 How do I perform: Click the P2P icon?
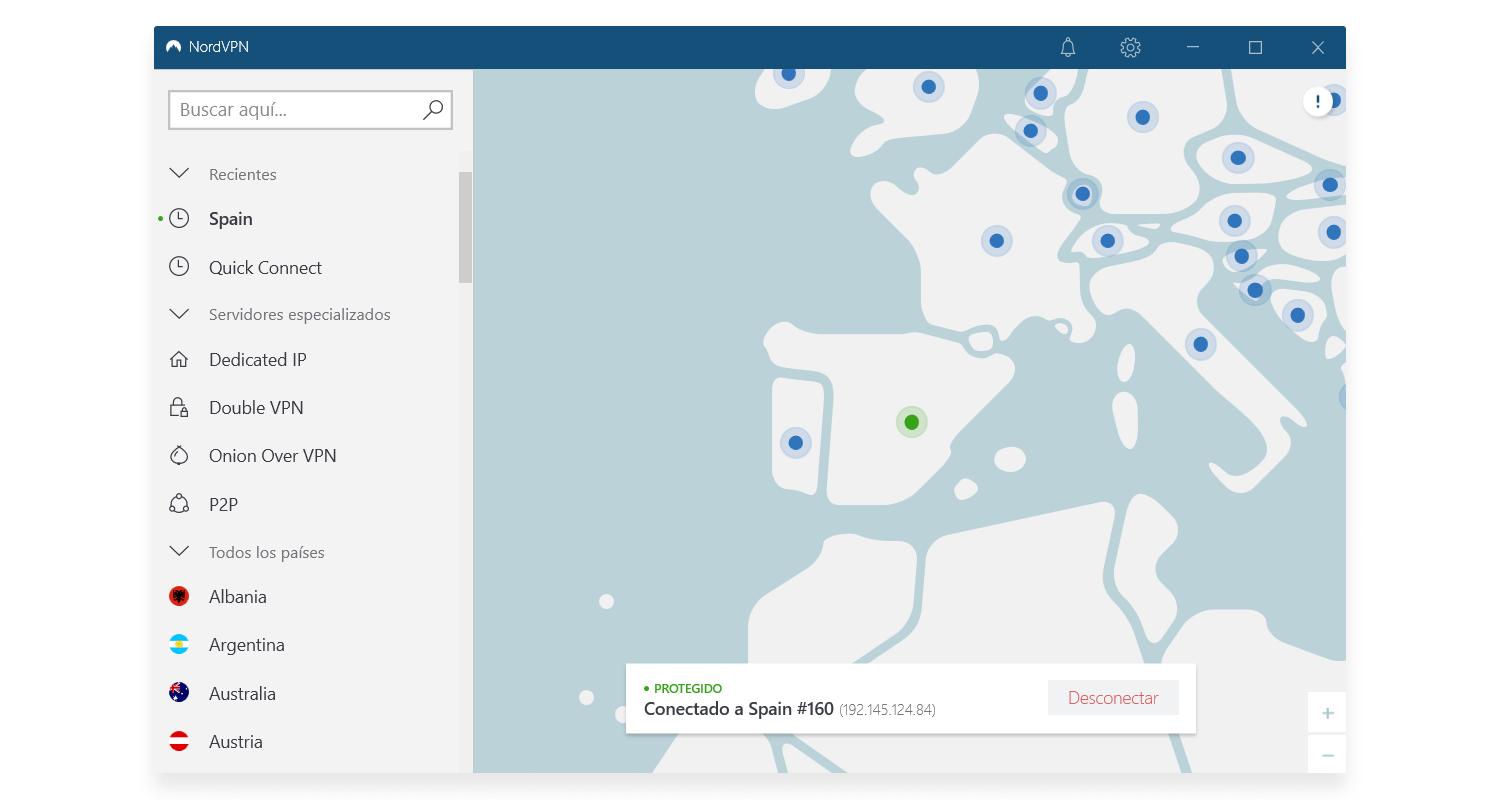[x=179, y=503]
